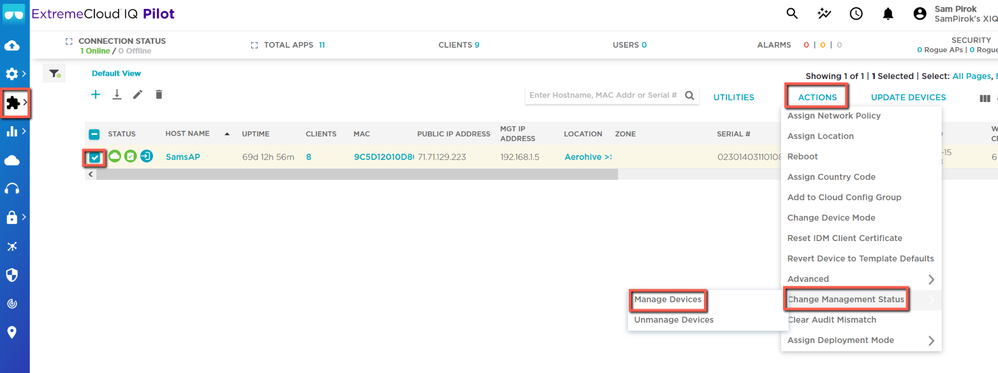This screenshot has width=998, height=373.
Task: Open the ACTIONS menu button
Action: point(817,97)
